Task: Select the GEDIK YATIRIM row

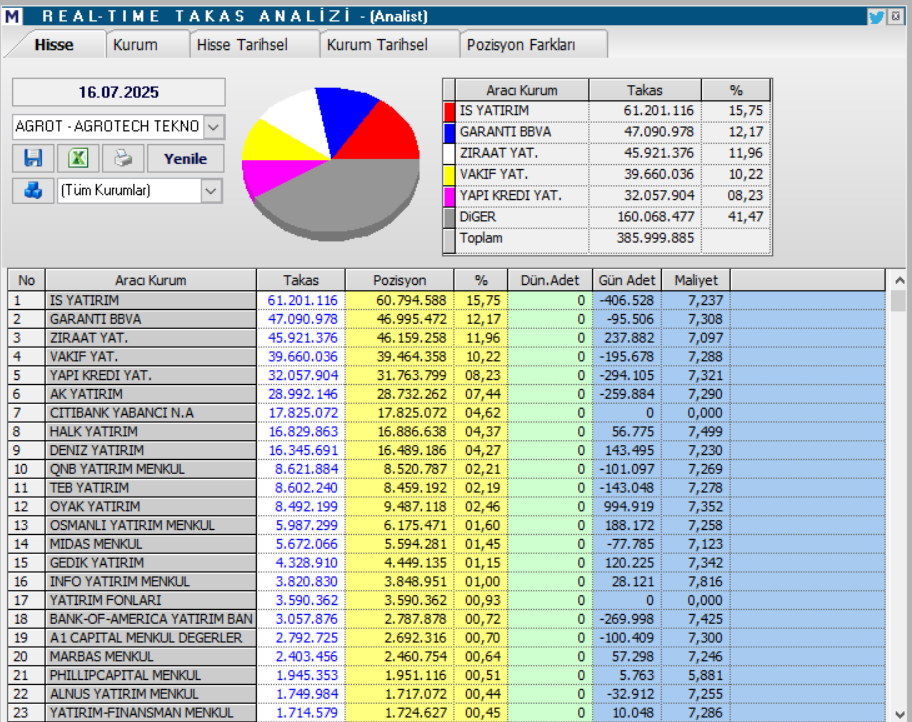Action: pos(446,563)
